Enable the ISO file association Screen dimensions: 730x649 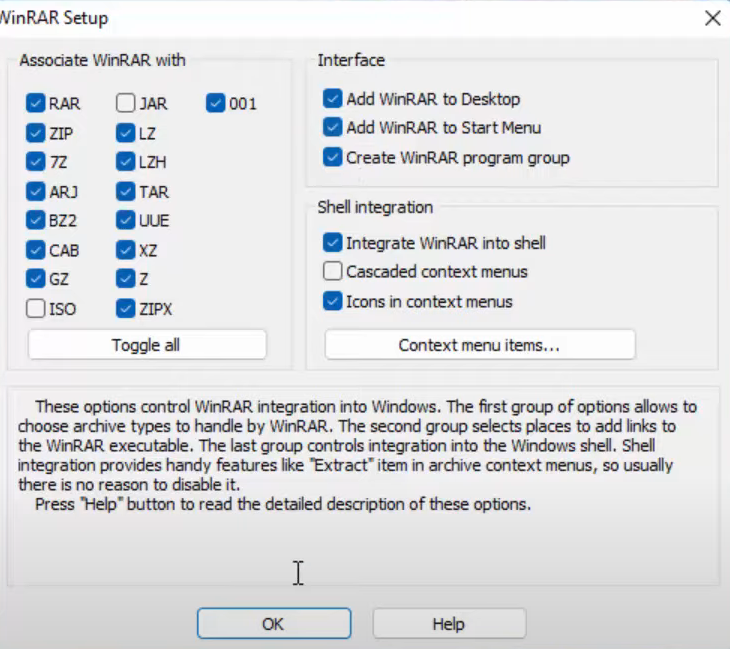click(37, 309)
